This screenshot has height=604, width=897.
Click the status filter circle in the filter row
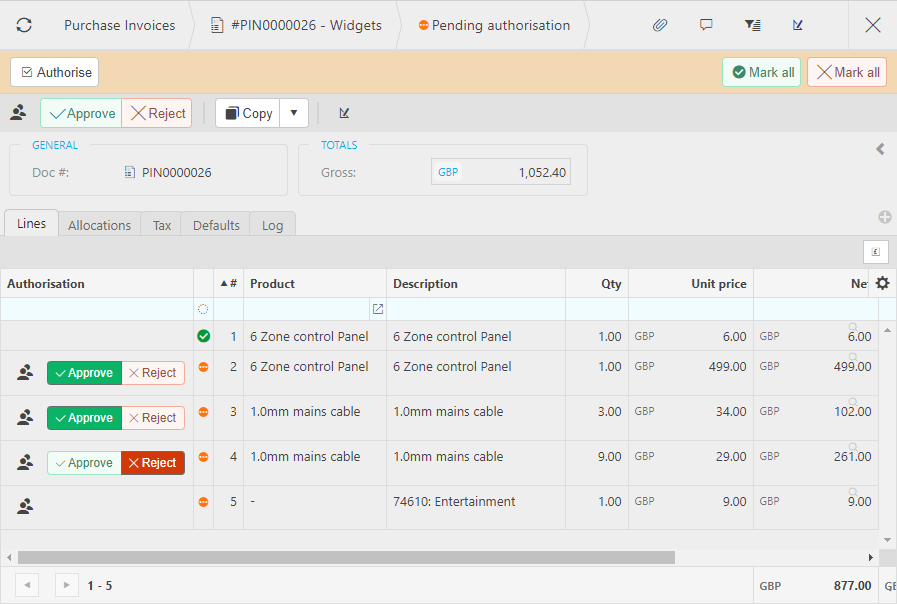pos(203,309)
